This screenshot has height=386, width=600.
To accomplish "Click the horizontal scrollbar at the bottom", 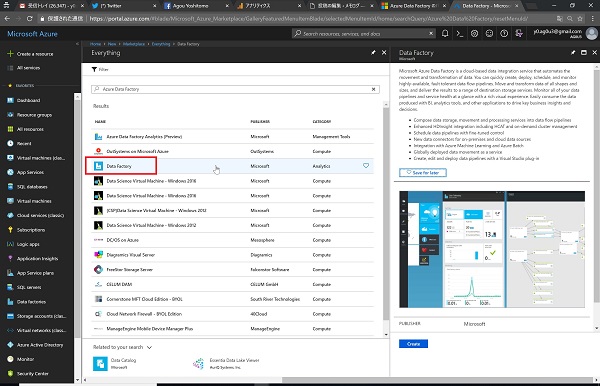I will pos(437,380).
